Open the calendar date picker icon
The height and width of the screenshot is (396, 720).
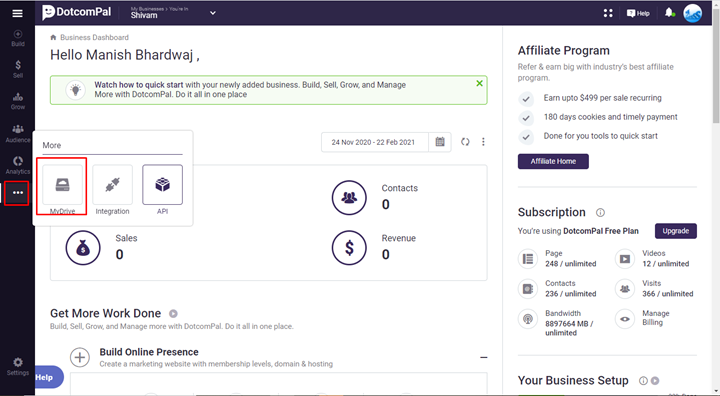click(x=440, y=142)
